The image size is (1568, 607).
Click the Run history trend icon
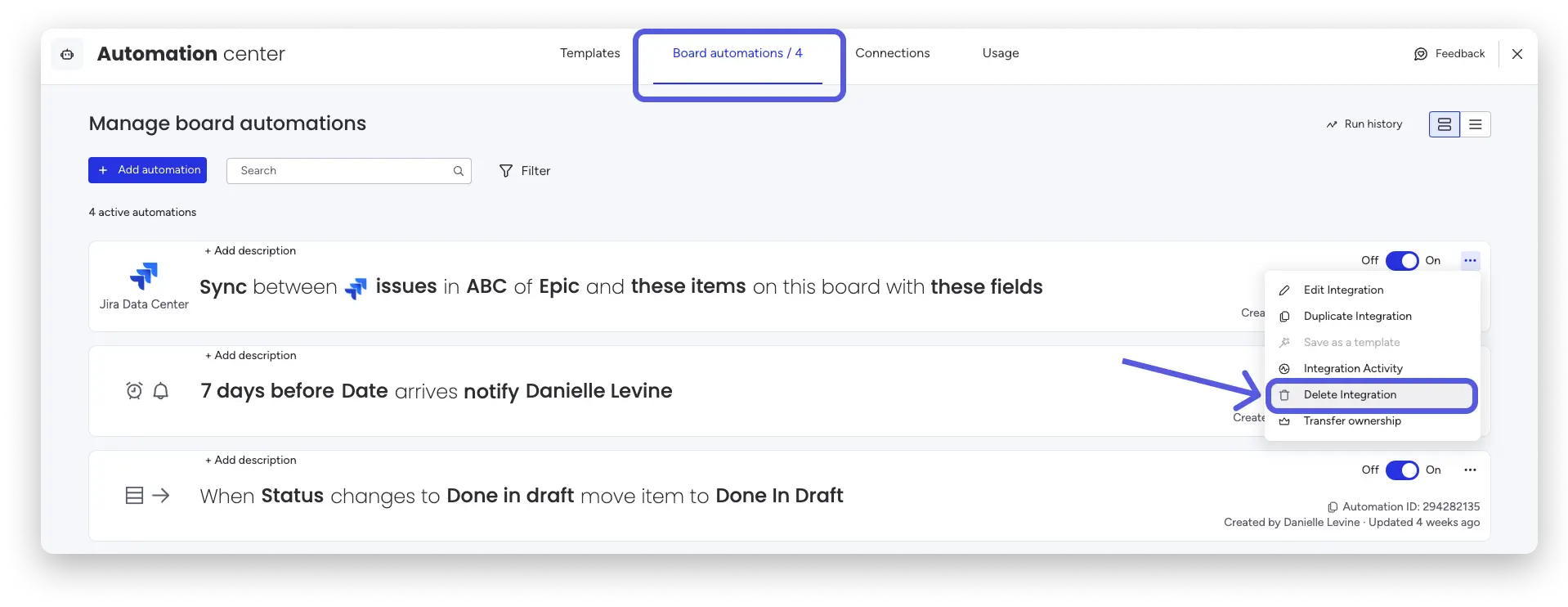click(1332, 124)
